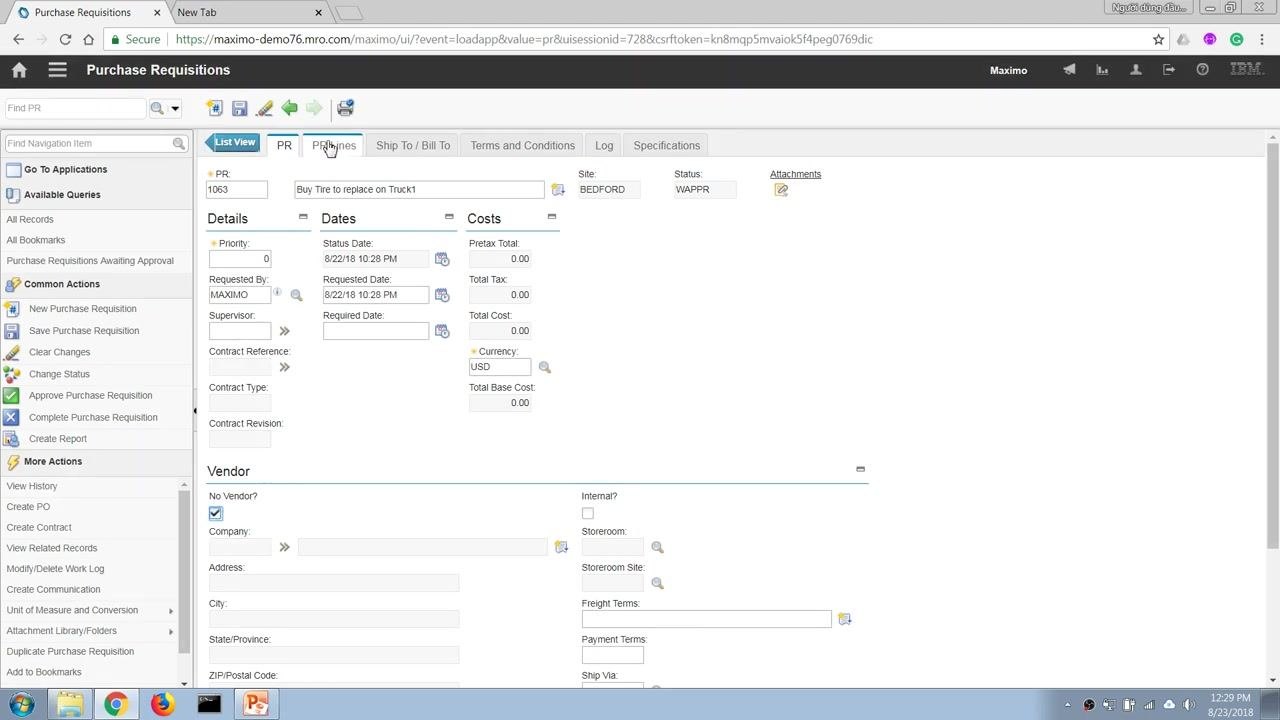Switch to Terms and Conditions tab
The image size is (1280, 720).
click(523, 145)
